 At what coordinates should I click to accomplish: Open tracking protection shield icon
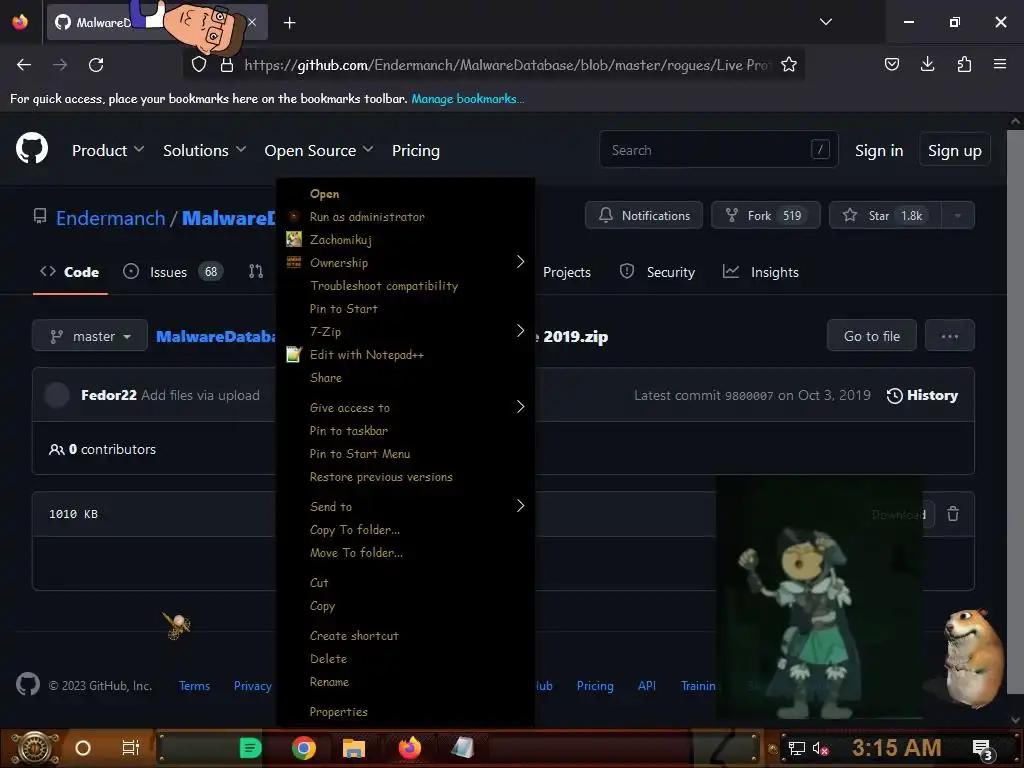click(x=199, y=65)
